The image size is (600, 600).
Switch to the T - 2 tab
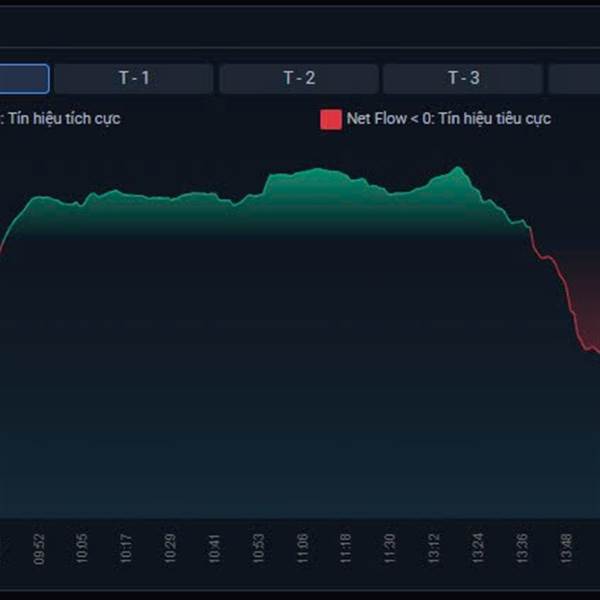click(299, 78)
